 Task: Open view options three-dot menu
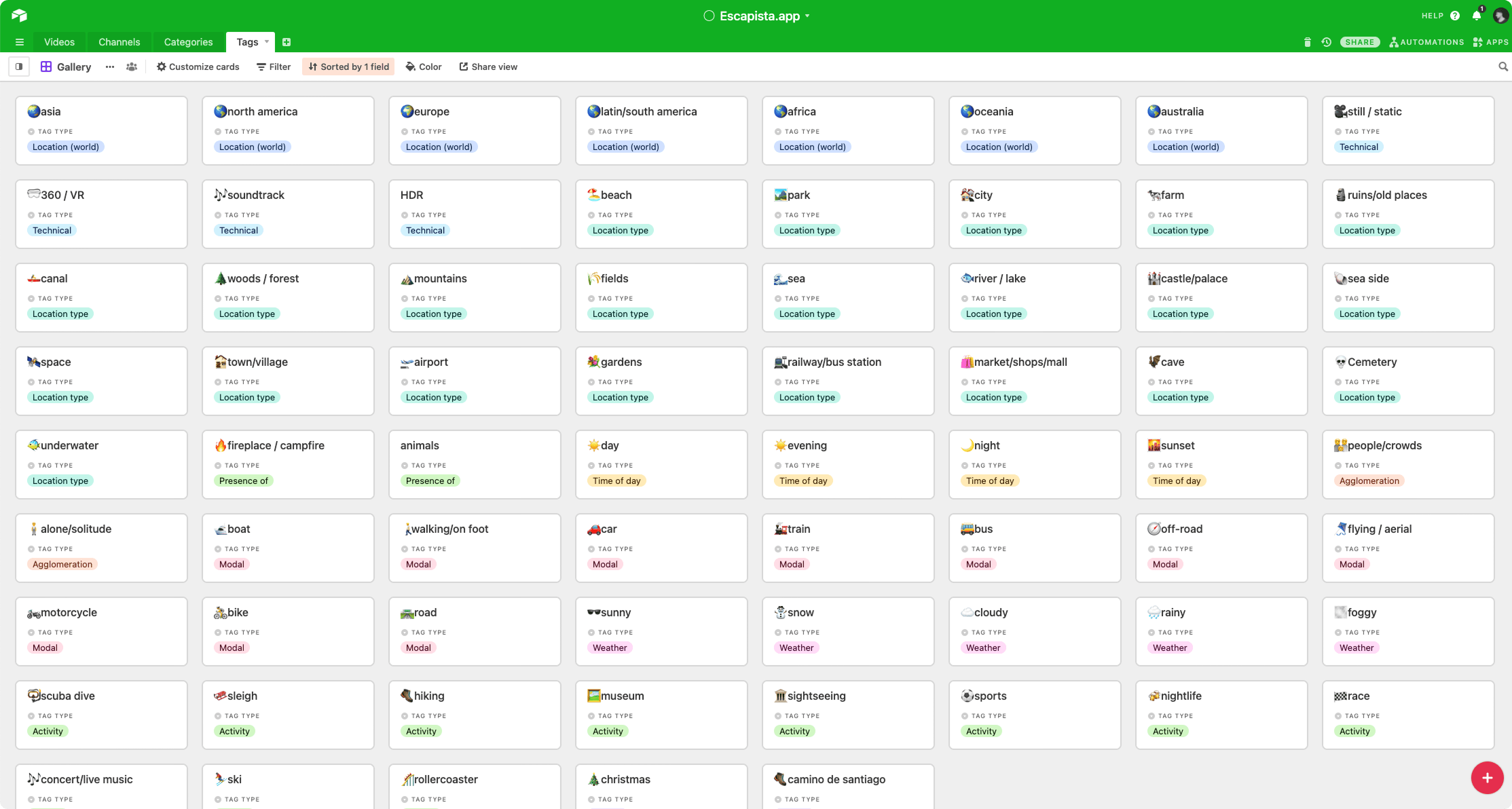click(x=110, y=67)
